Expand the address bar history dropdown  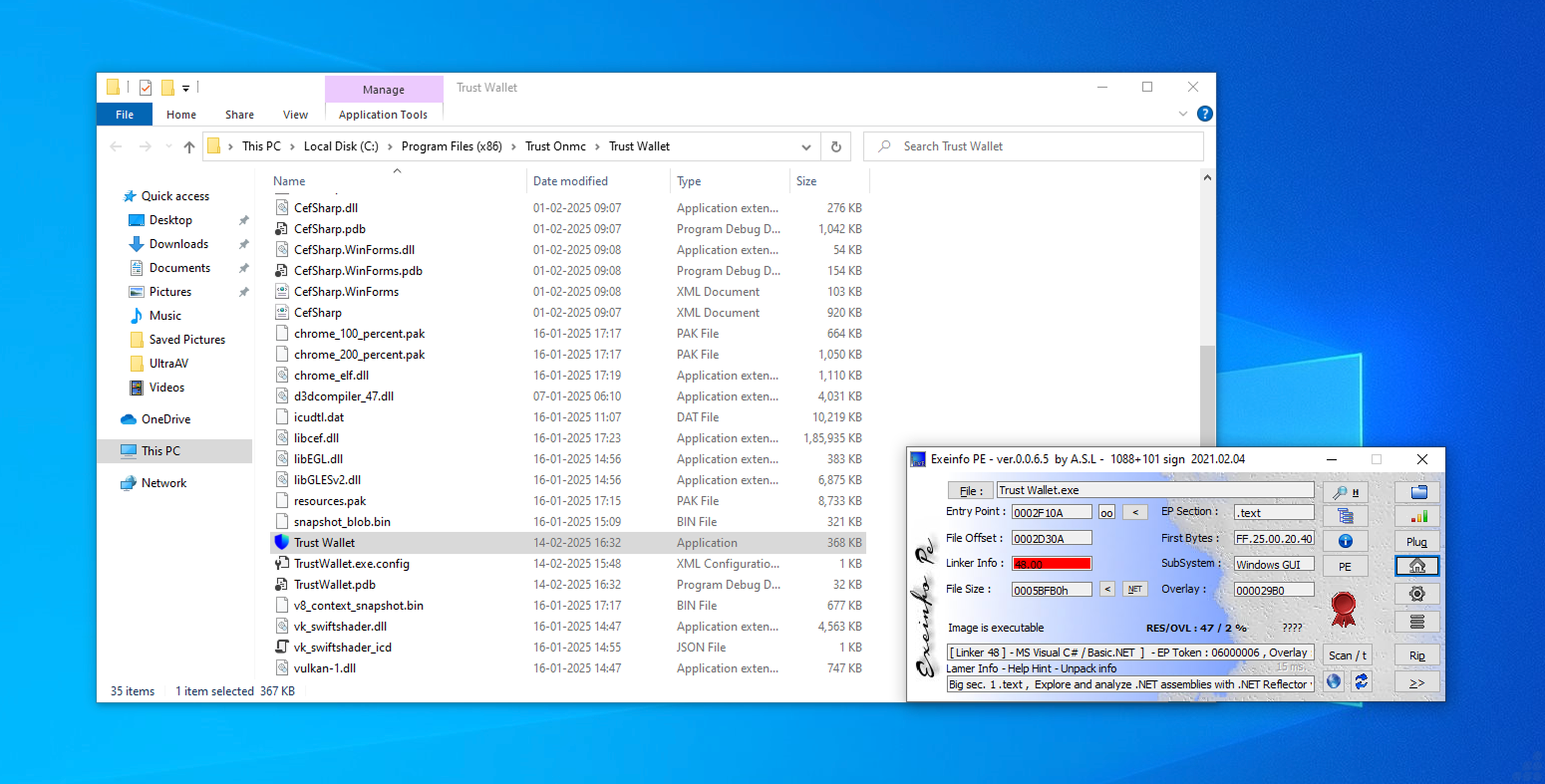[805, 147]
